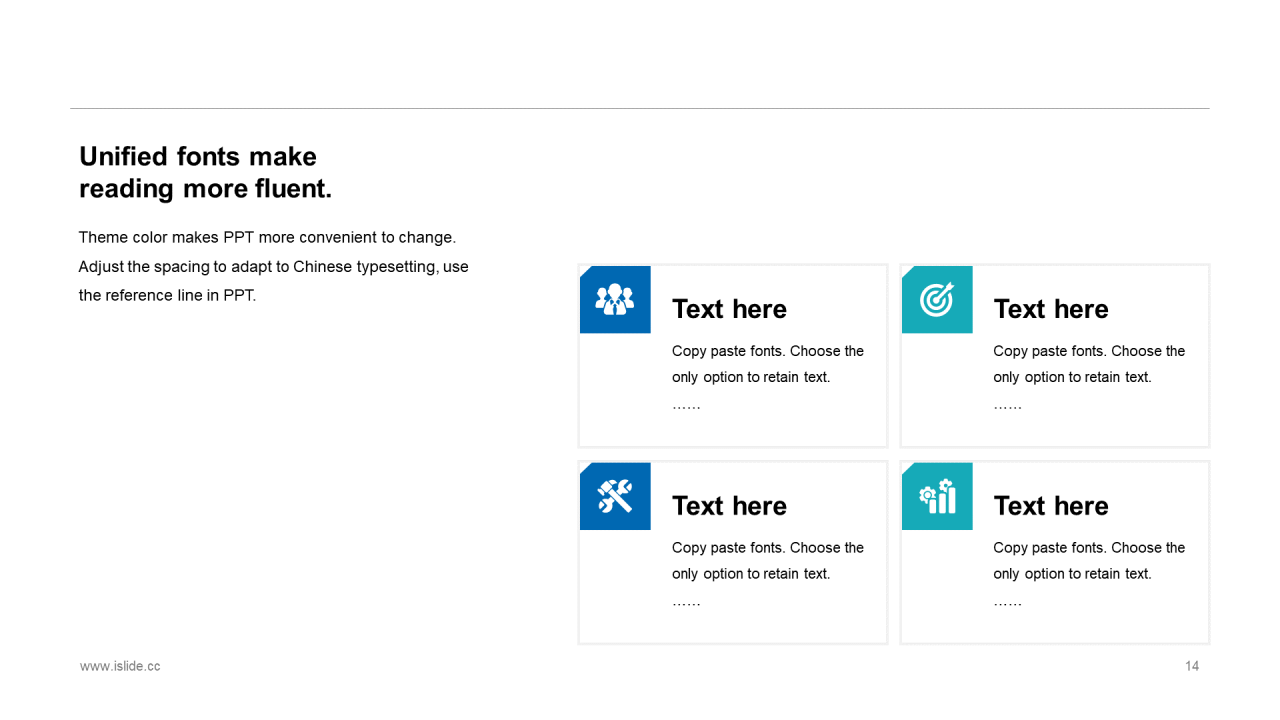Click the description text under the people icon heading
This screenshot has height=720, width=1280.
click(767, 364)
